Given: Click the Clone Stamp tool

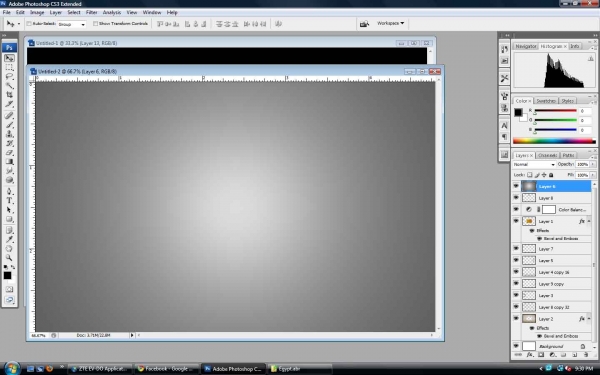Looking at the screenshot, I should tap(9, 134).
